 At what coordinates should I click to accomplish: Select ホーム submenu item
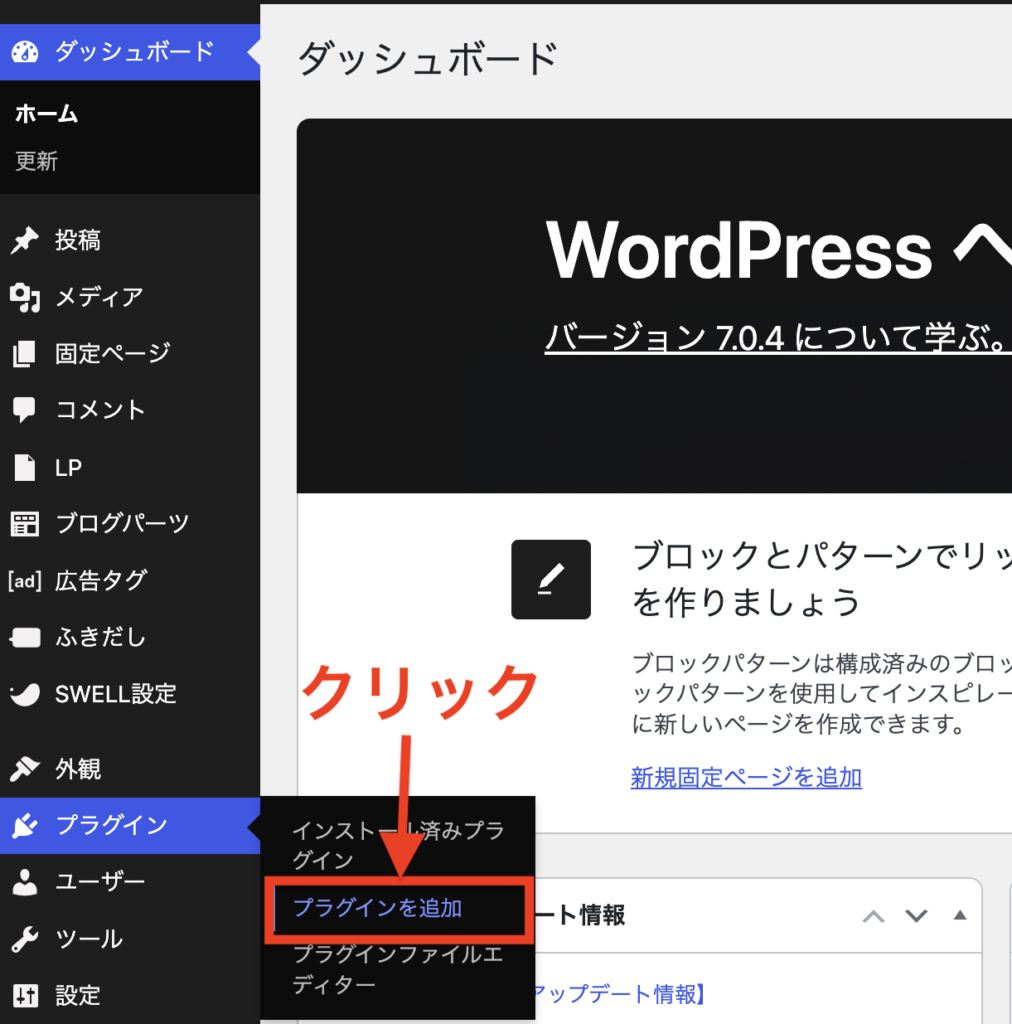[x=46, y=114]
